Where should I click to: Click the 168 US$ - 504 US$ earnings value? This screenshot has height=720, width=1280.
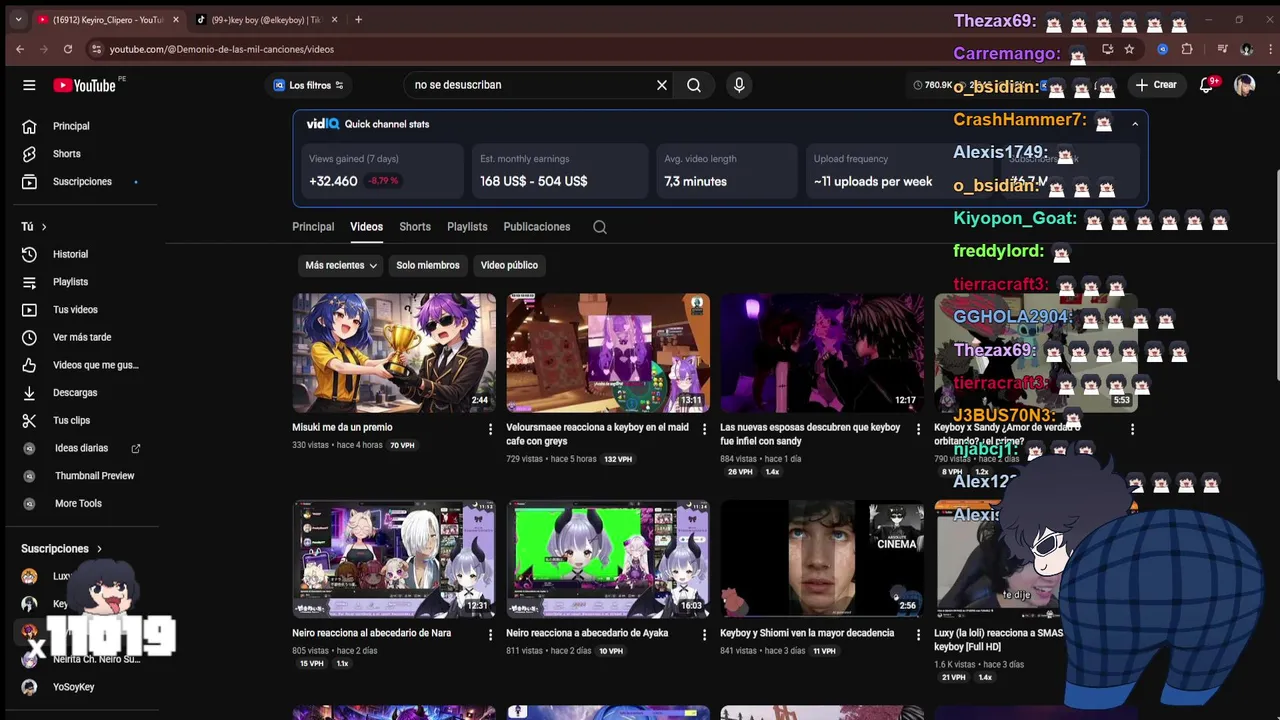pyautogui.click(x=533, y=181)
